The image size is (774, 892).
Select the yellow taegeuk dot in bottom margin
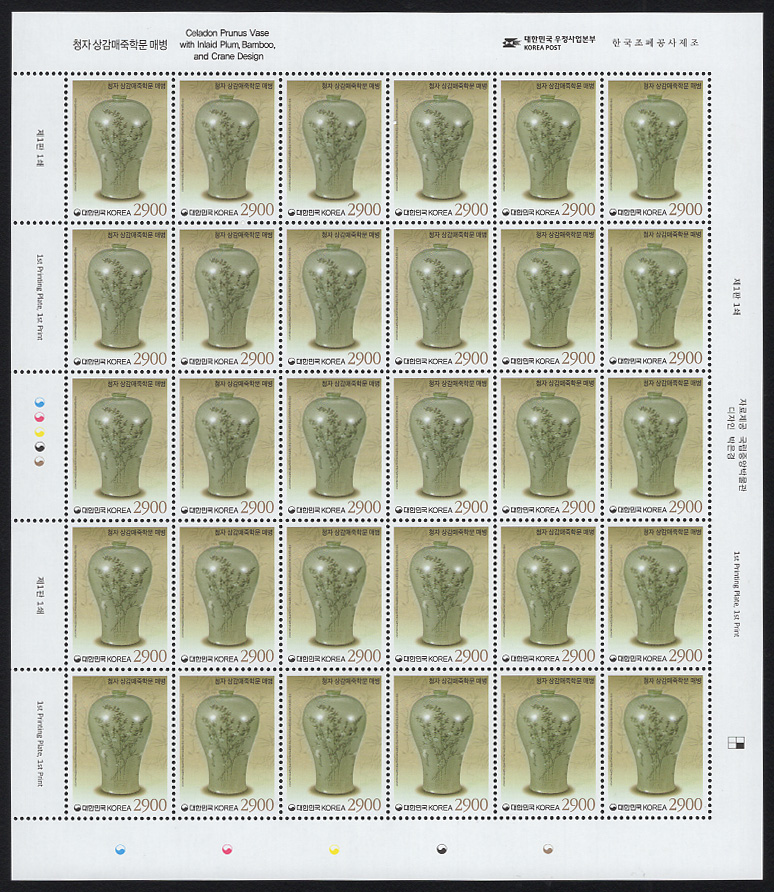(x=334, y=849)
